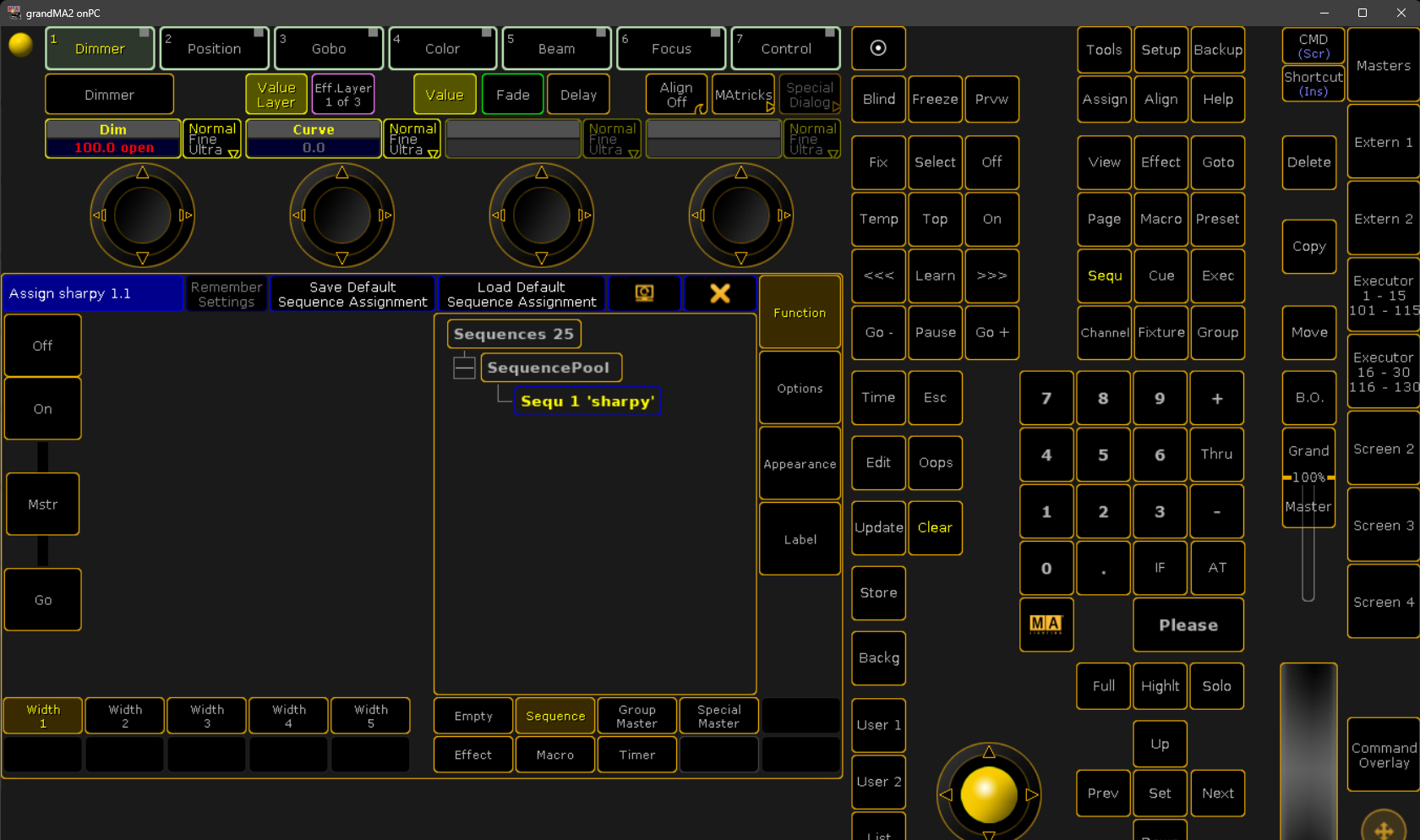
Task: Click the yellow trackball center
Action: [988, 794]
